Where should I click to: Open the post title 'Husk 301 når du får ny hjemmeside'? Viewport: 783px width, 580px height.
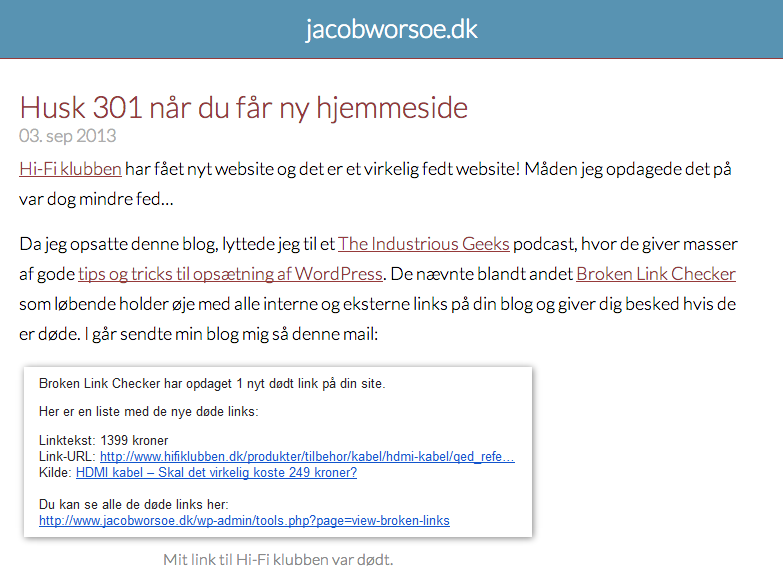click(x=244, y=107)
